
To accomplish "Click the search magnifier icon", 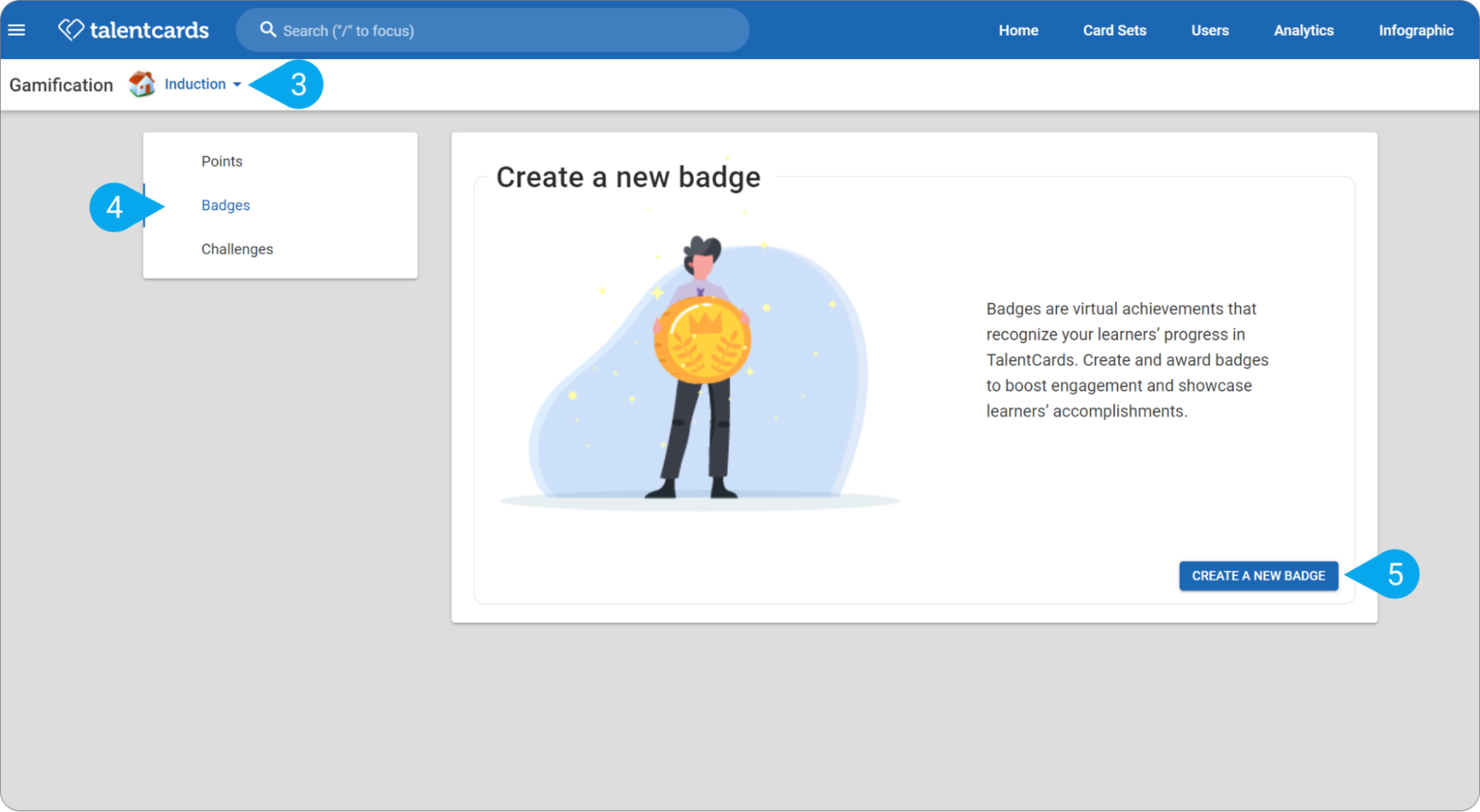I will click(x=268, y=30).
